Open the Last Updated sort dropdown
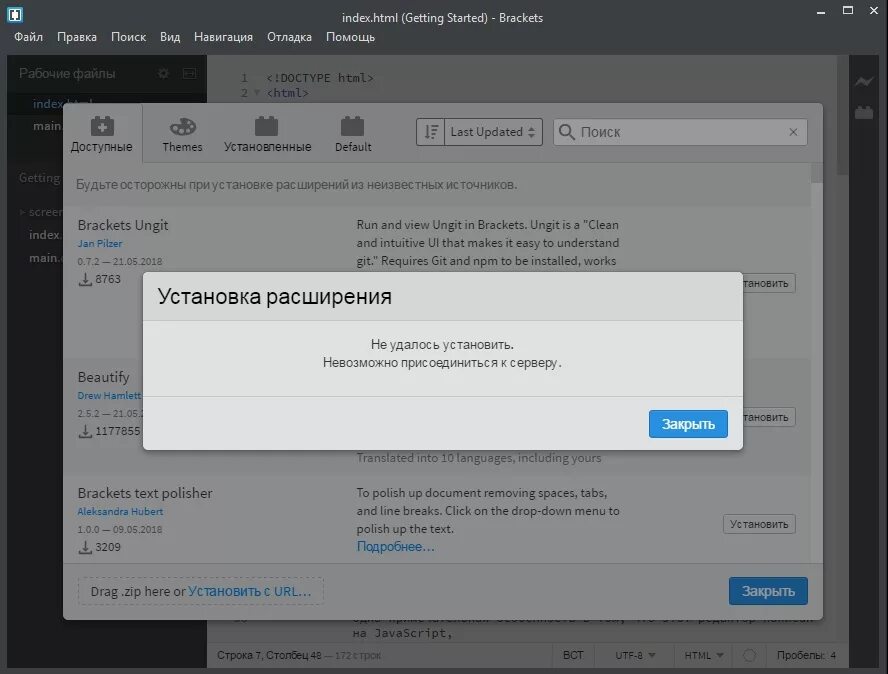This screenshot has height=674, width=888. (x=493, y=132)
